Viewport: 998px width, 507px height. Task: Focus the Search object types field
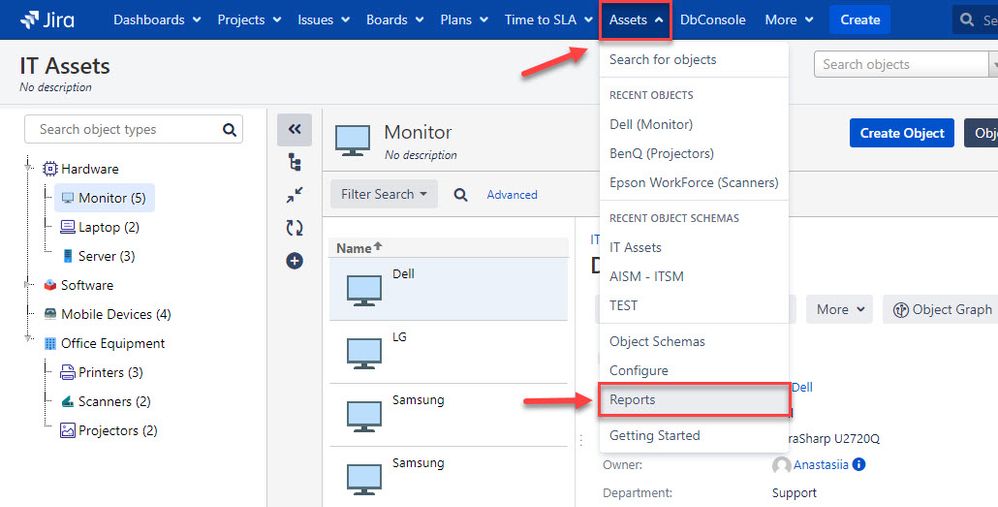133,130
